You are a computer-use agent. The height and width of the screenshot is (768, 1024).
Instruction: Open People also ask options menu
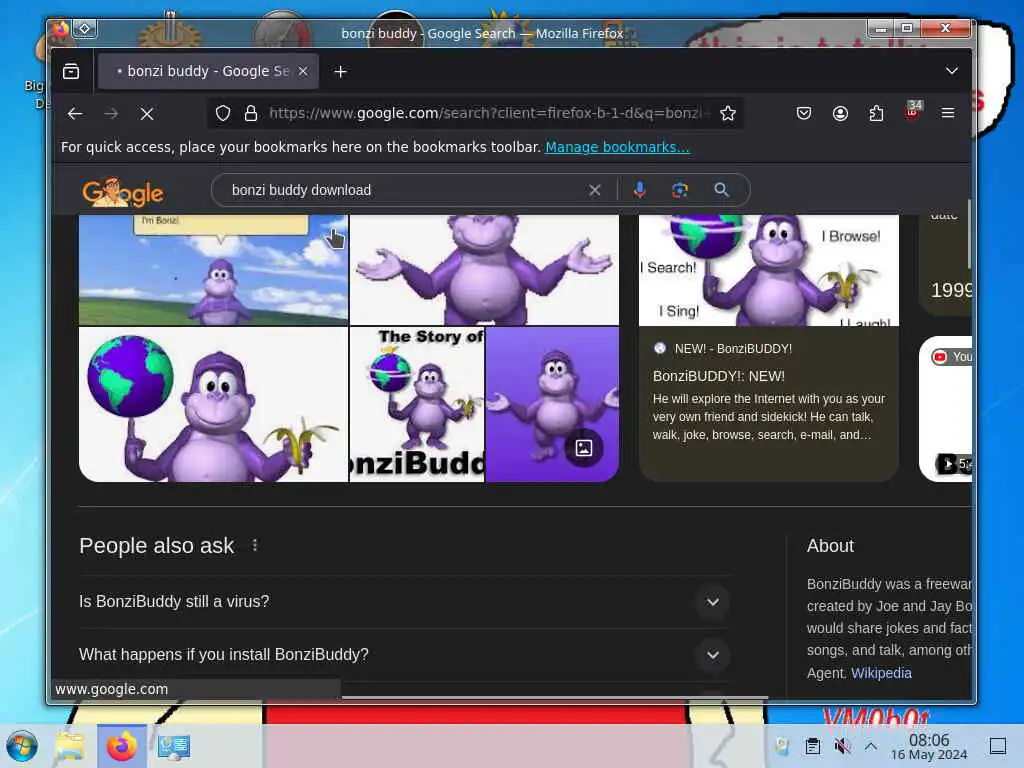pos(255,545)
